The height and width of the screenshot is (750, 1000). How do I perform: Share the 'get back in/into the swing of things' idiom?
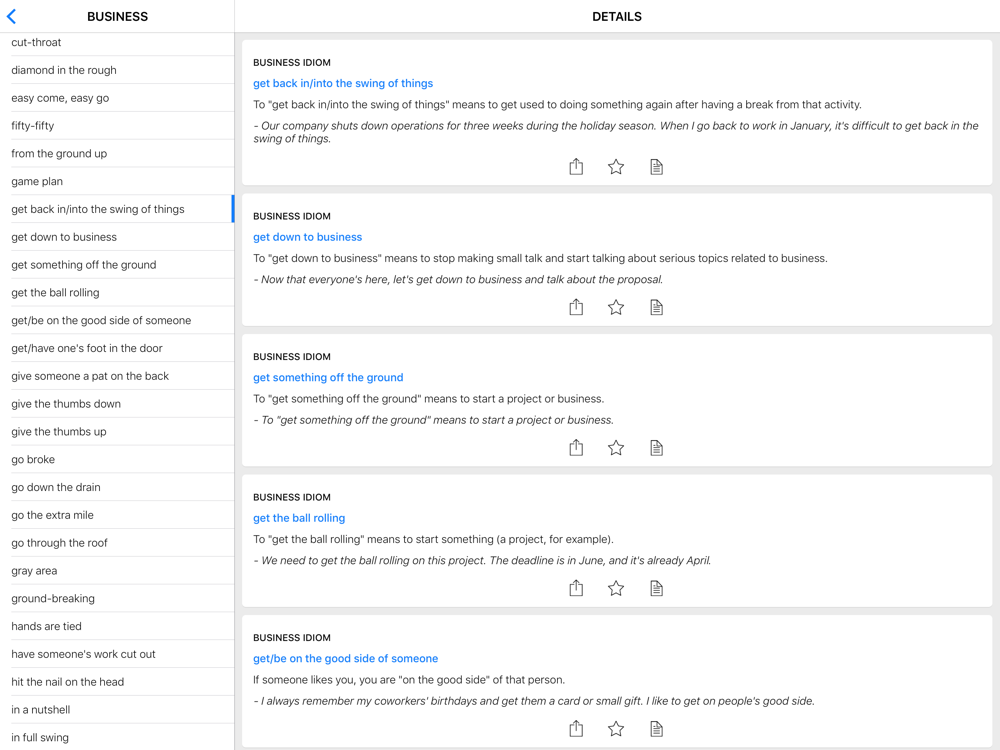[576, 167]
